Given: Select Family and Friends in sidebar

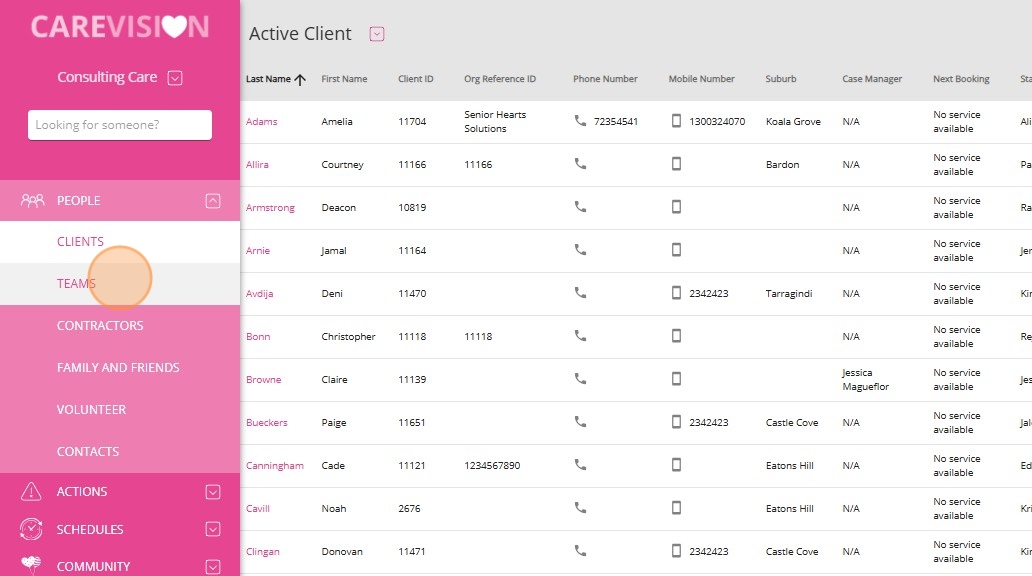Looking at the screenshot, I should (x=118, y=368).
